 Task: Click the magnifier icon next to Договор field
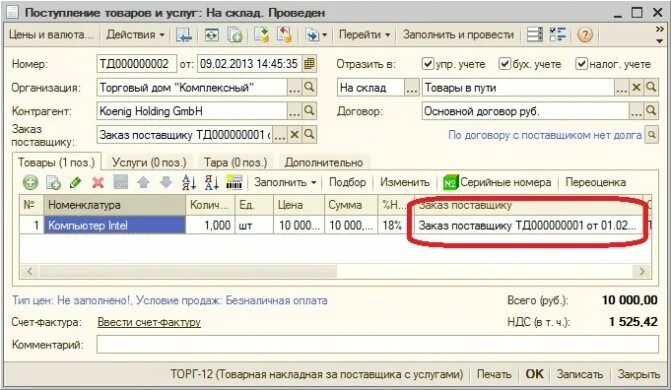[651, 111]
